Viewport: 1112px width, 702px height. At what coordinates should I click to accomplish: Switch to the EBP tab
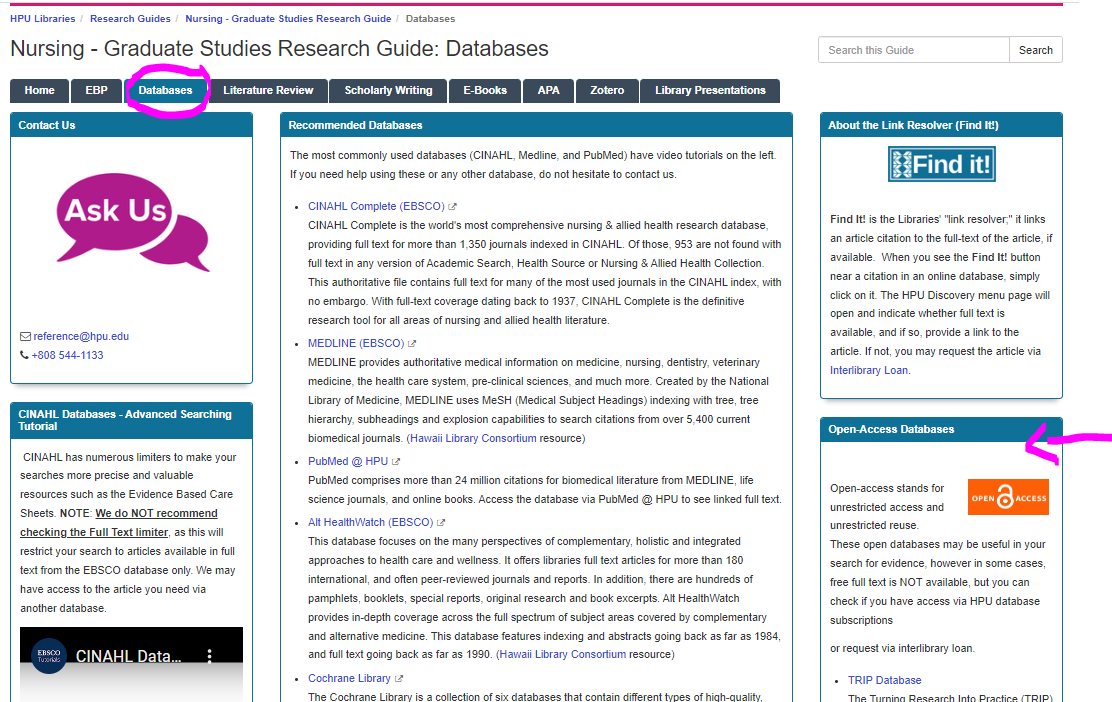[x=96, y=91]
